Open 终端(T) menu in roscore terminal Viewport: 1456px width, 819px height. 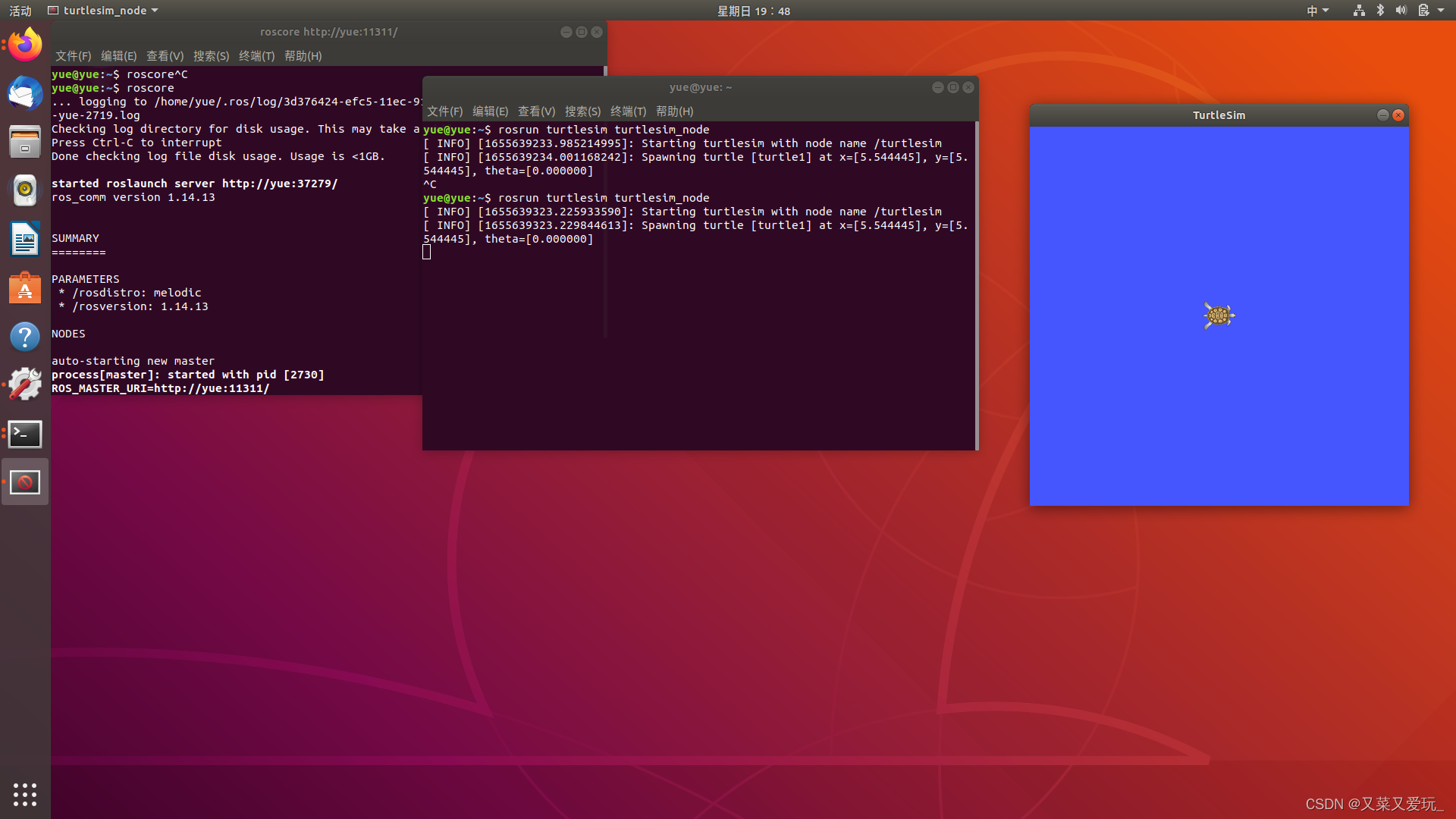pos(256,56)
